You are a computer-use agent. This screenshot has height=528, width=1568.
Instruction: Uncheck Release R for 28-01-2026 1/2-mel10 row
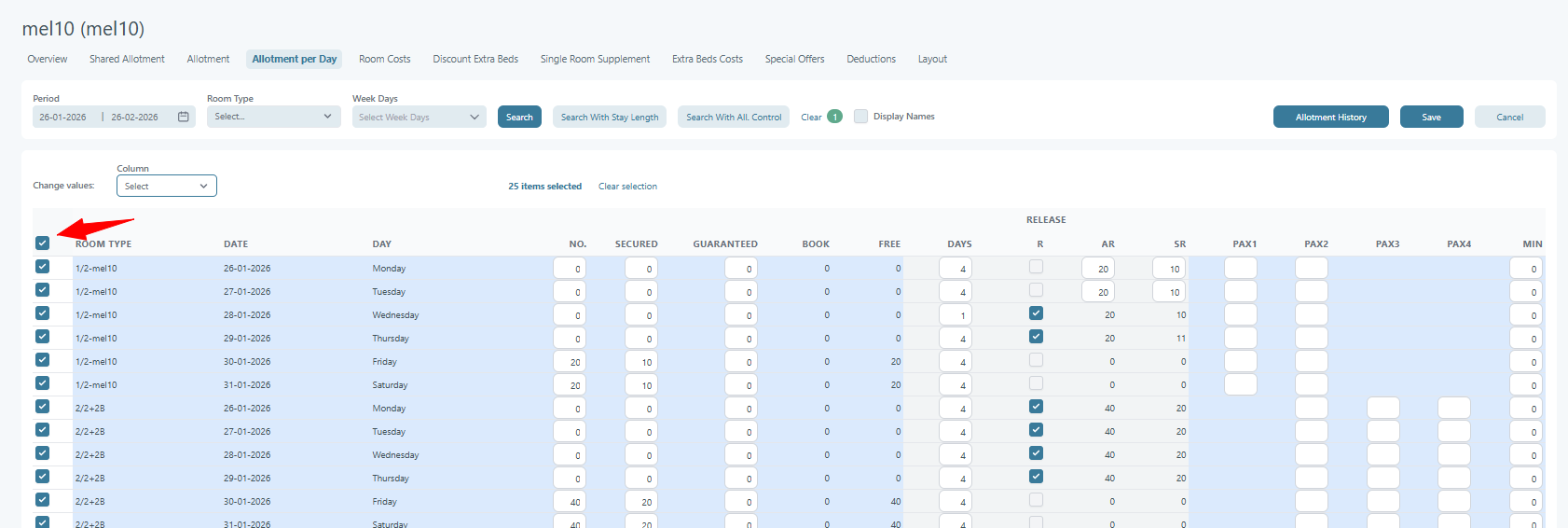click(x=1037, y=313)
